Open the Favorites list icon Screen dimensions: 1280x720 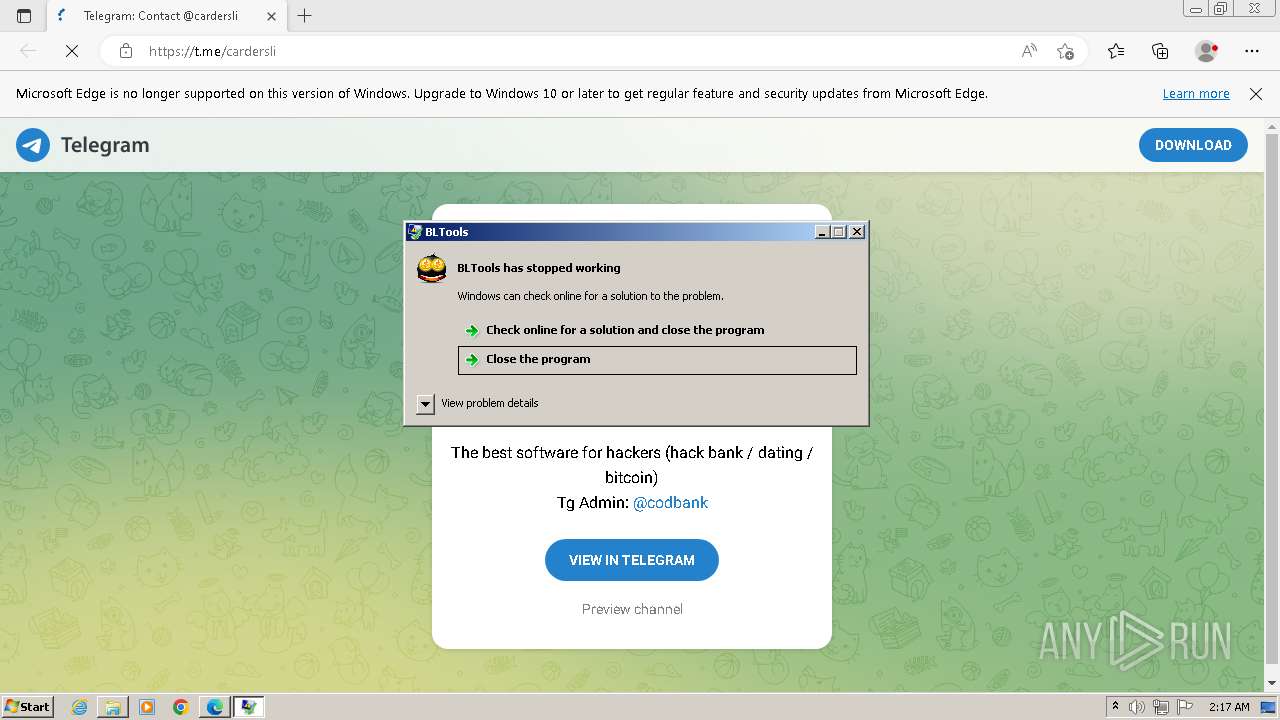click(1116, 51)
